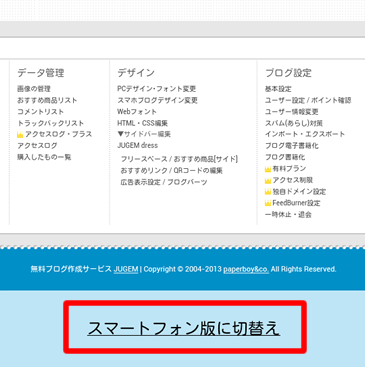Open 画像の管理 under データ管理

34,89
